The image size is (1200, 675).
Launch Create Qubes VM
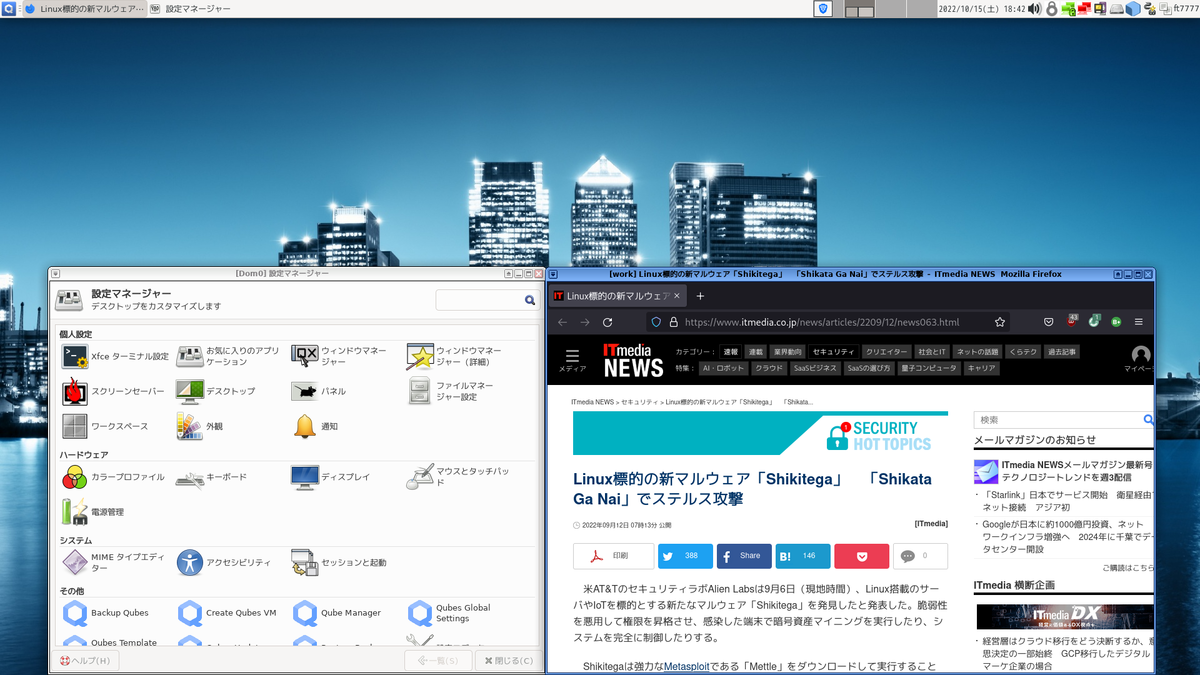click(x=227, y=613)
